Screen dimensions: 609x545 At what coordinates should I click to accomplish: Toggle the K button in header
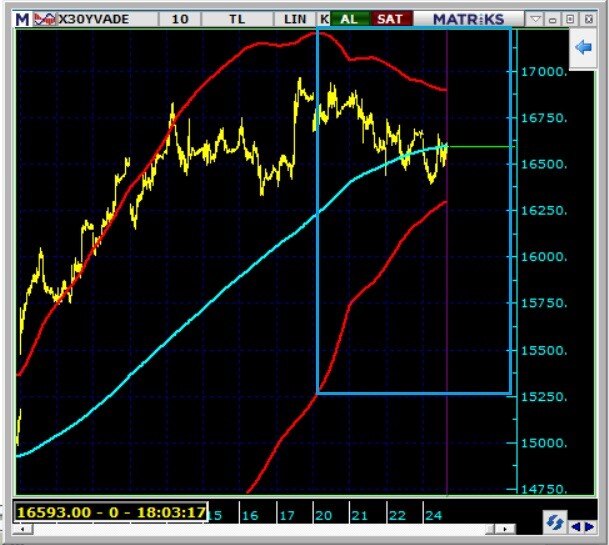[x=324, y=19]
